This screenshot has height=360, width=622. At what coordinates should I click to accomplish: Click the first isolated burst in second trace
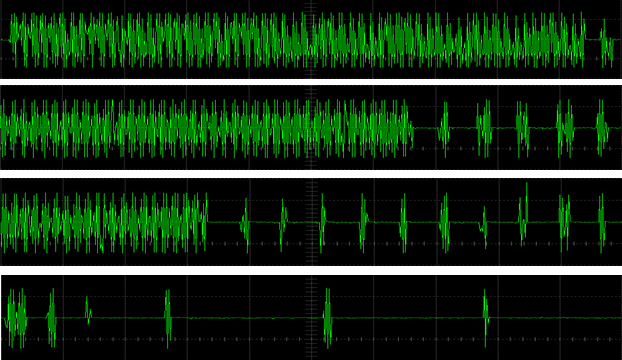444,129
